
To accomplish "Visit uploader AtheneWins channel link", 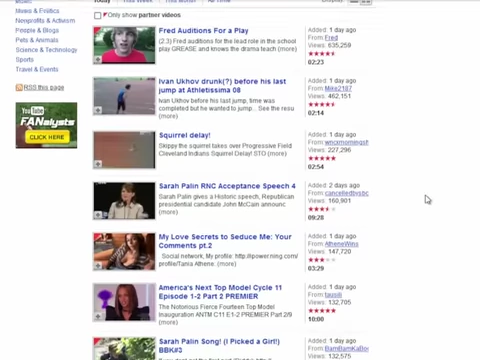I will [x=341, y=244].
